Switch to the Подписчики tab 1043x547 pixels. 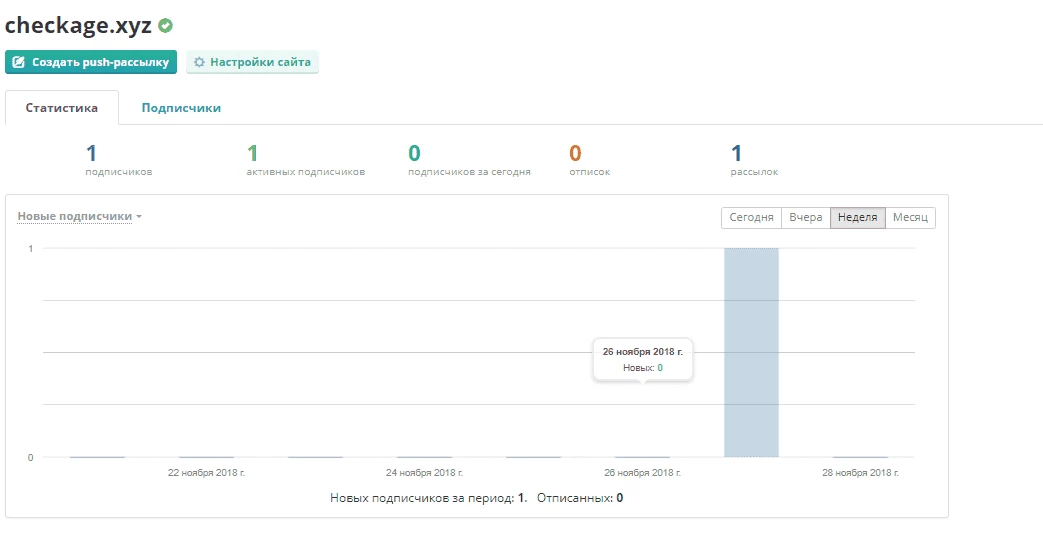point(181,108)
